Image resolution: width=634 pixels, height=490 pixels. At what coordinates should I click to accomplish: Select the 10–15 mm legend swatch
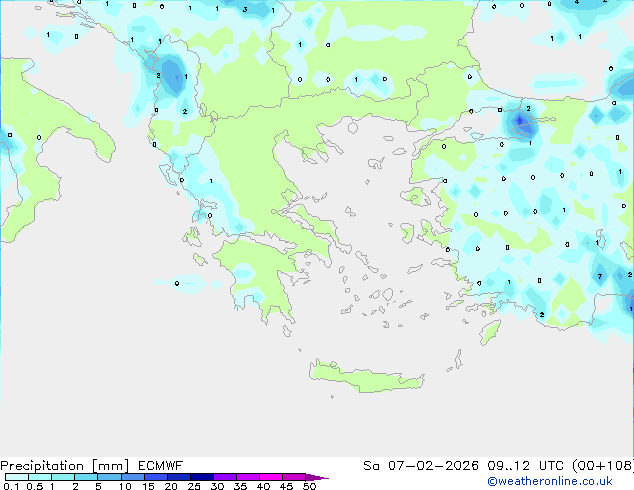(x=132, y=477)
